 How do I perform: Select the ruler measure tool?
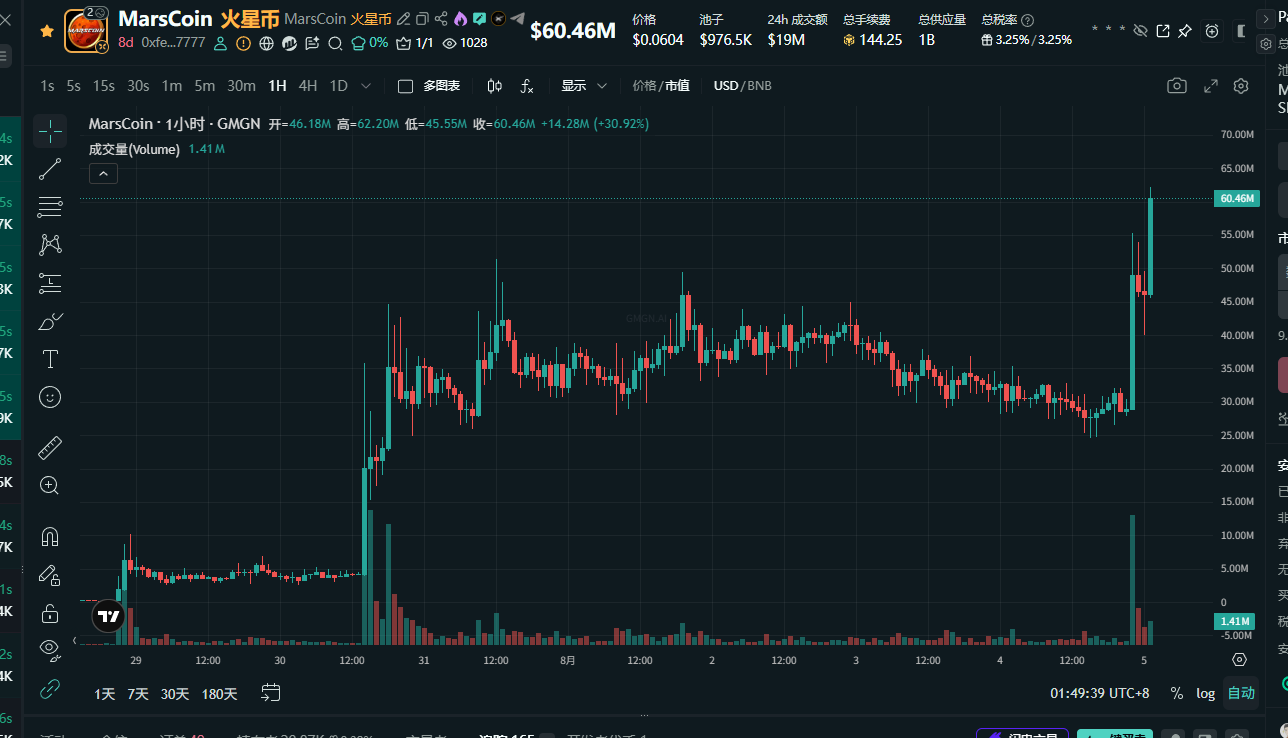coord(50,447)
